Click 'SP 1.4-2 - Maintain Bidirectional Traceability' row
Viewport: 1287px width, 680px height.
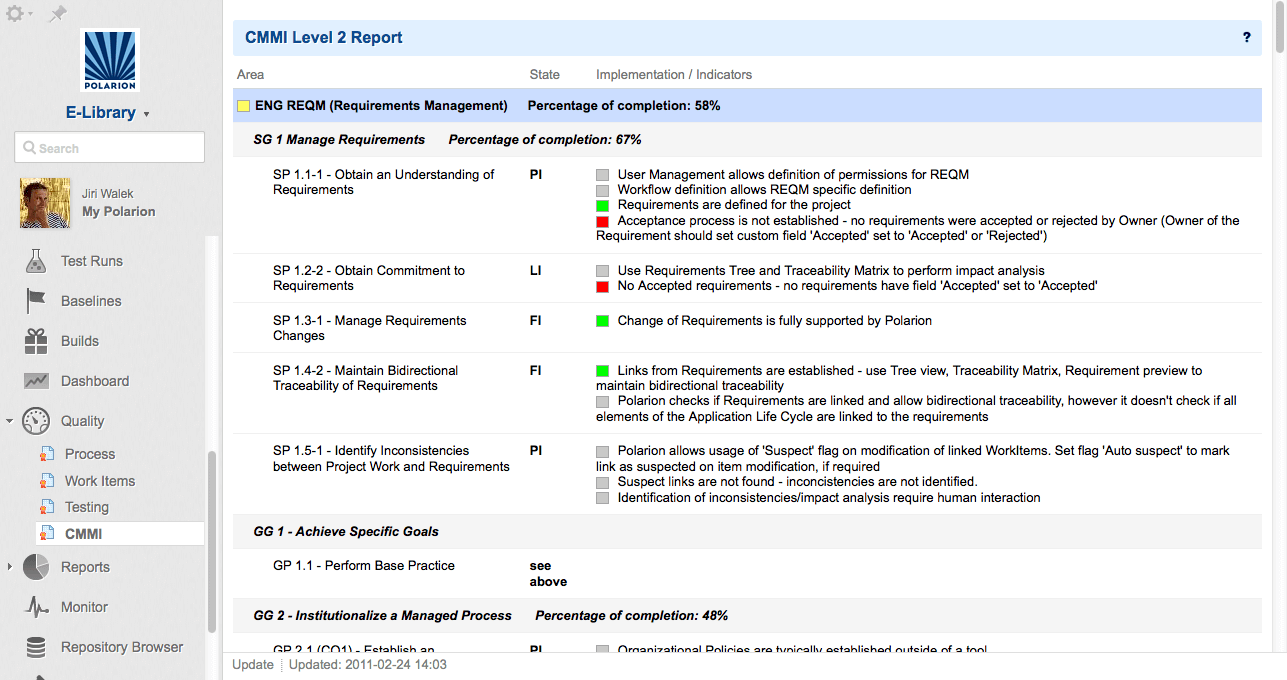(366, 378)
